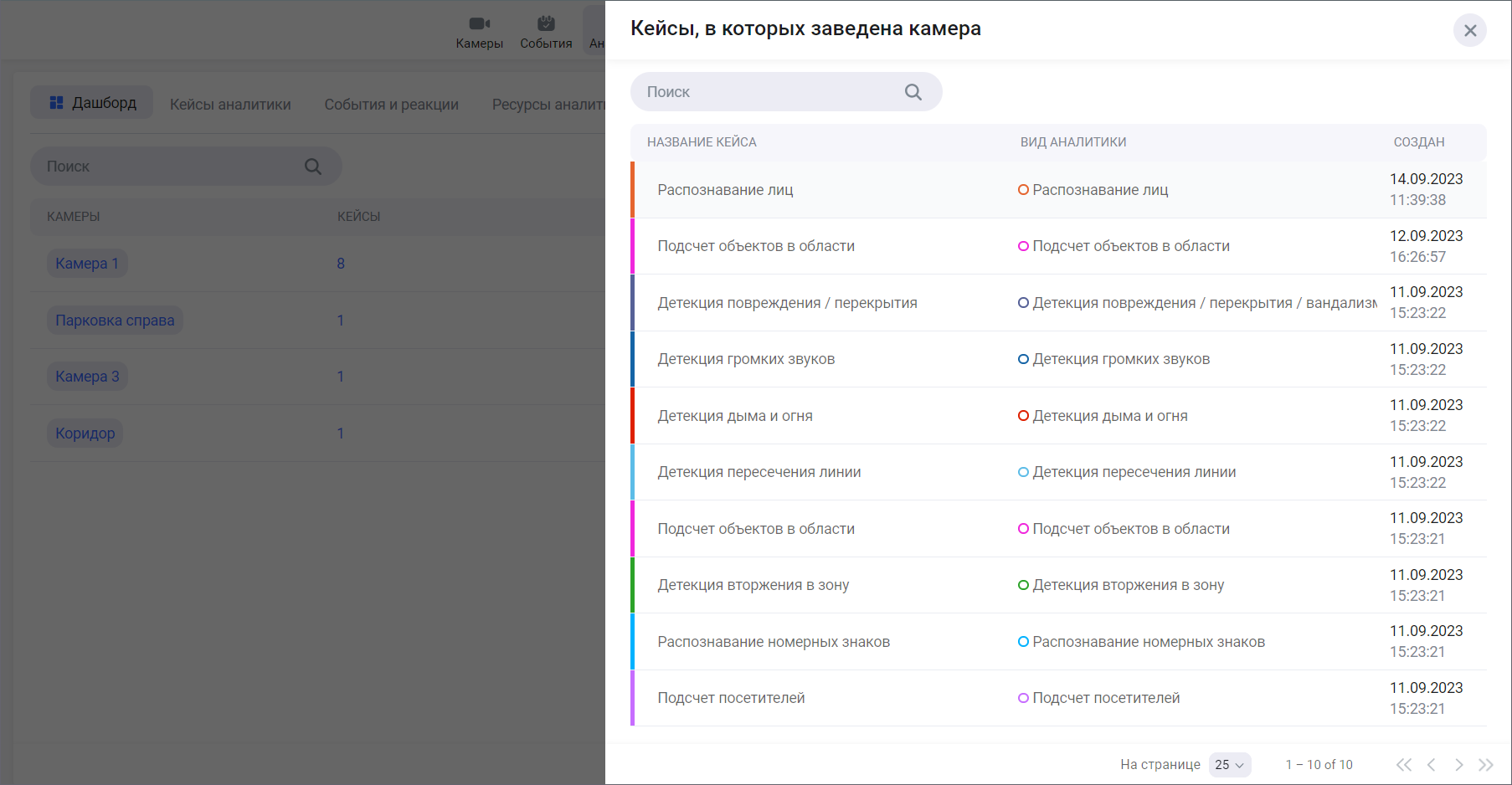
Task: Open Камера 1 link
Action: (x=87, y=264)
